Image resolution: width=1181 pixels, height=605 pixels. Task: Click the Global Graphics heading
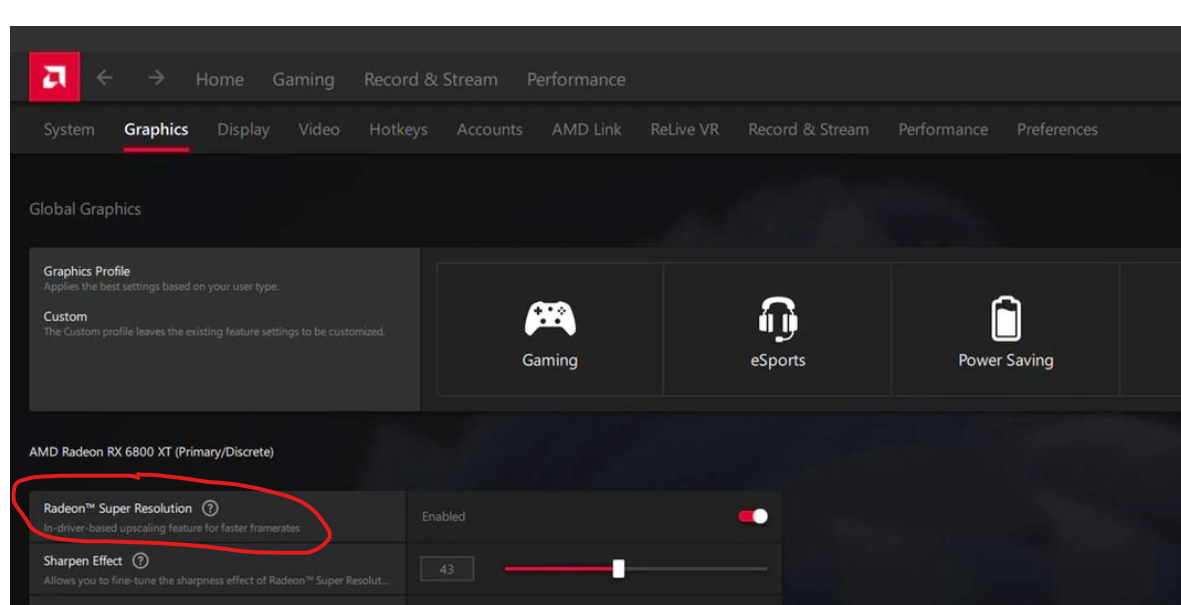[85, 209]
